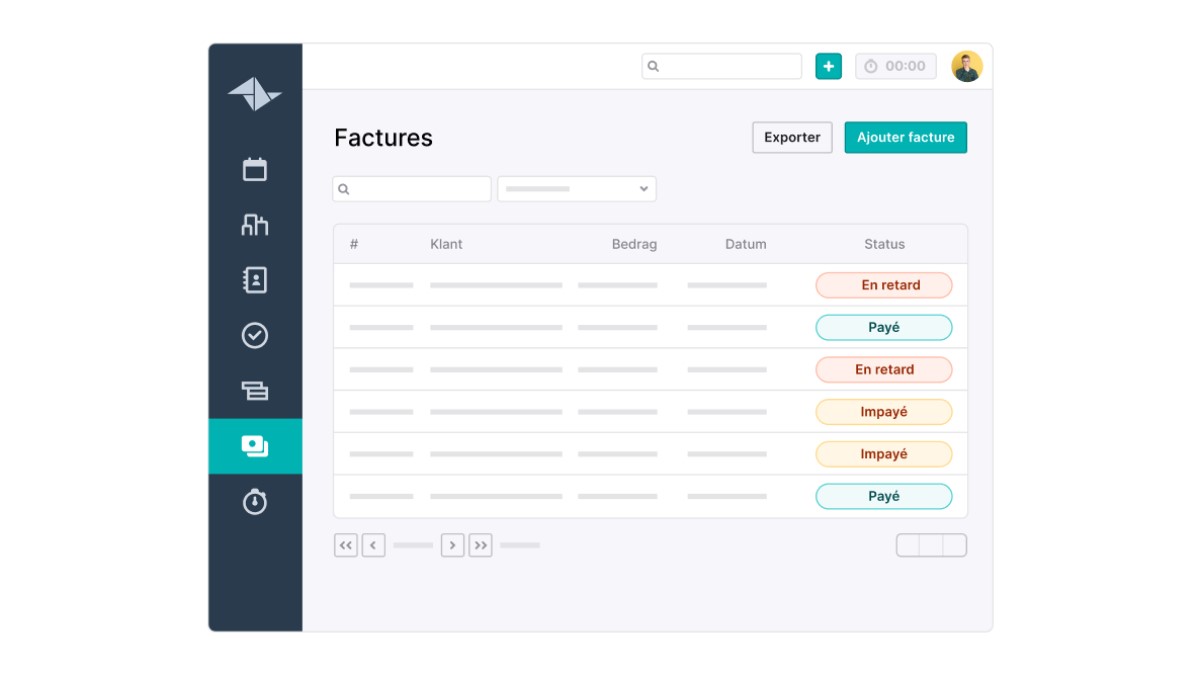This screenshot has height=675, width=1200.
Task: Start the 00:00 timer
Action: pos(896,66)
